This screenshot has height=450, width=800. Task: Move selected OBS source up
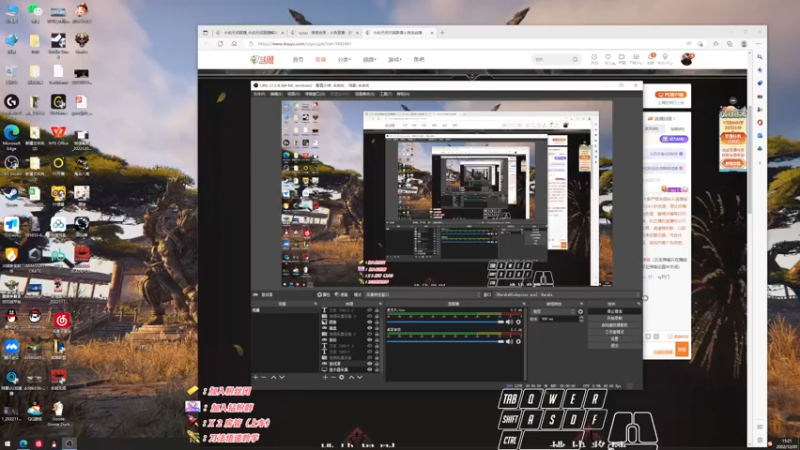point(351,377)
